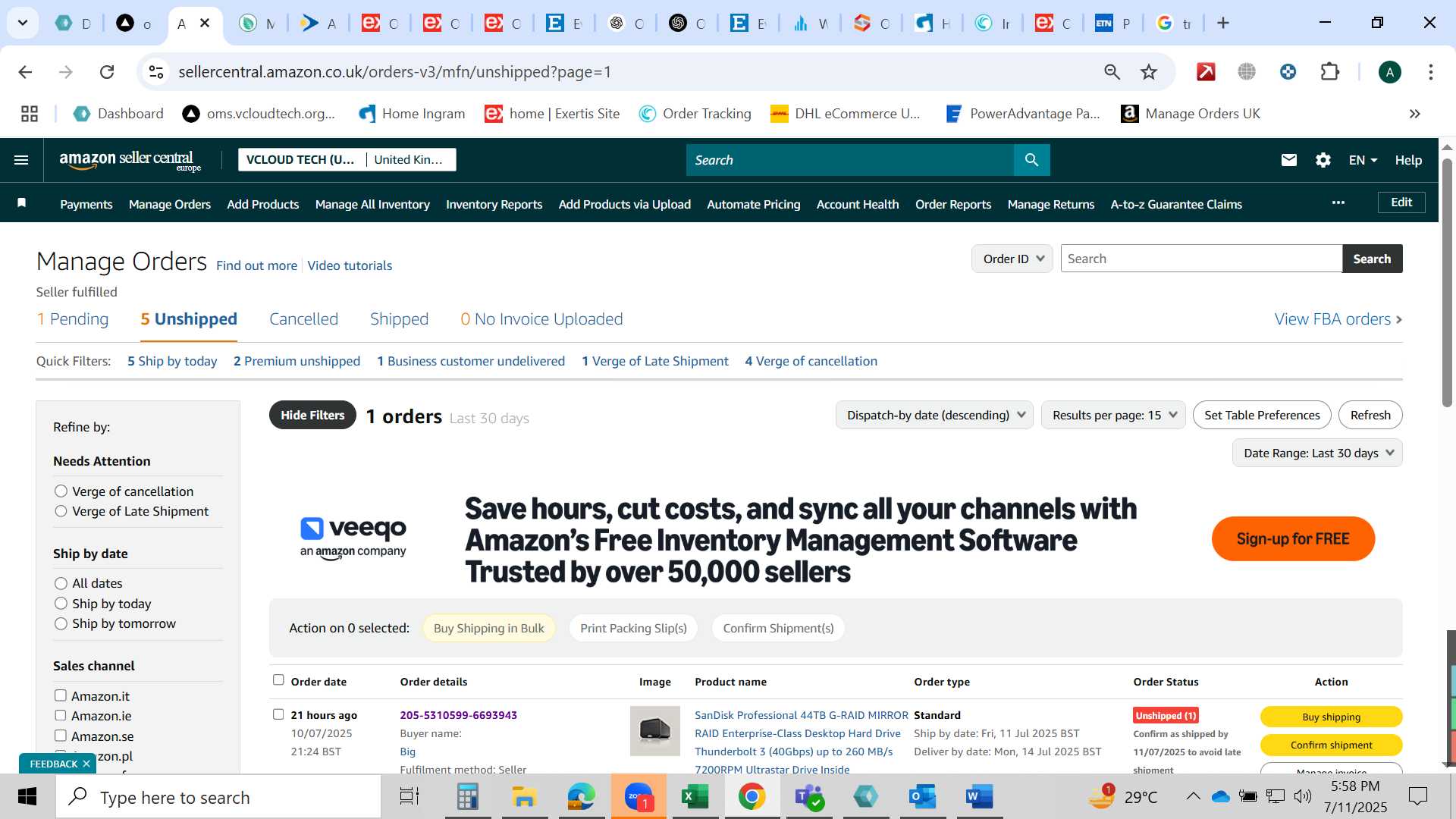The width and height of the screenshot is (1456, 819).
Task: Open a new browser tab with plus
Action: (x=1223, y=24)
